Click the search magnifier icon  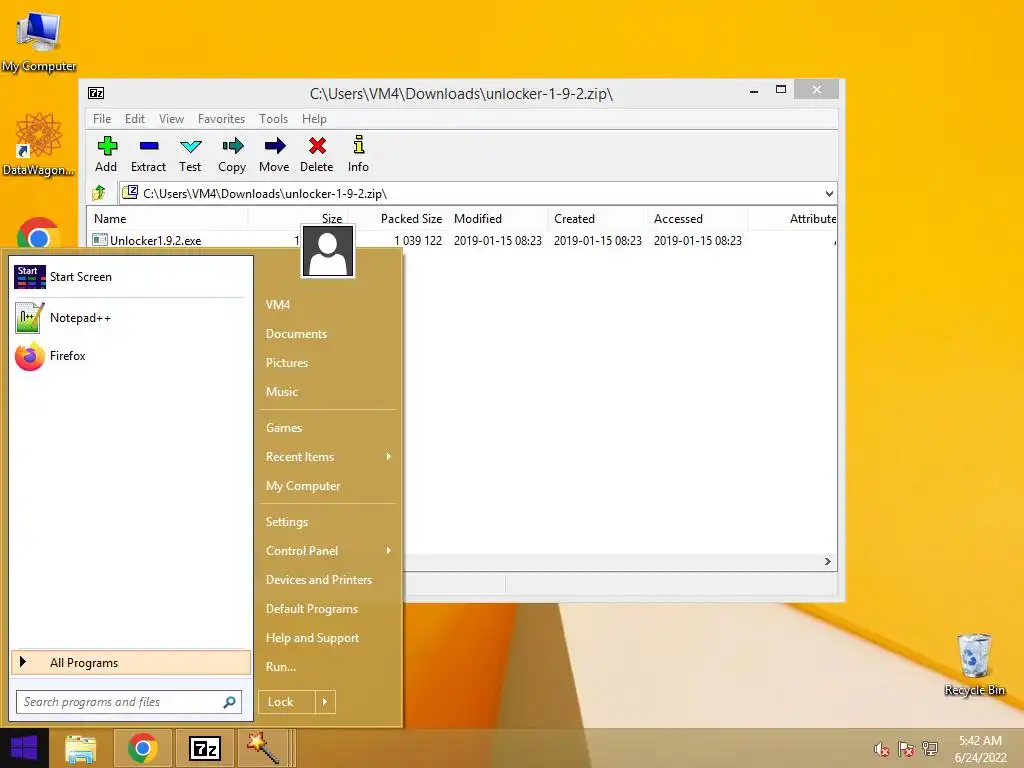229,702
